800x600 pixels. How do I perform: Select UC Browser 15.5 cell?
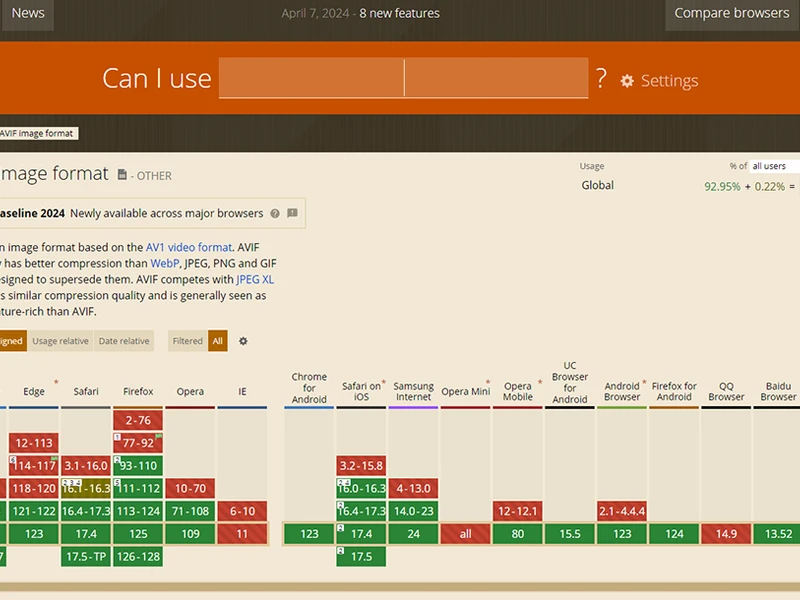[x=570, y=534]
